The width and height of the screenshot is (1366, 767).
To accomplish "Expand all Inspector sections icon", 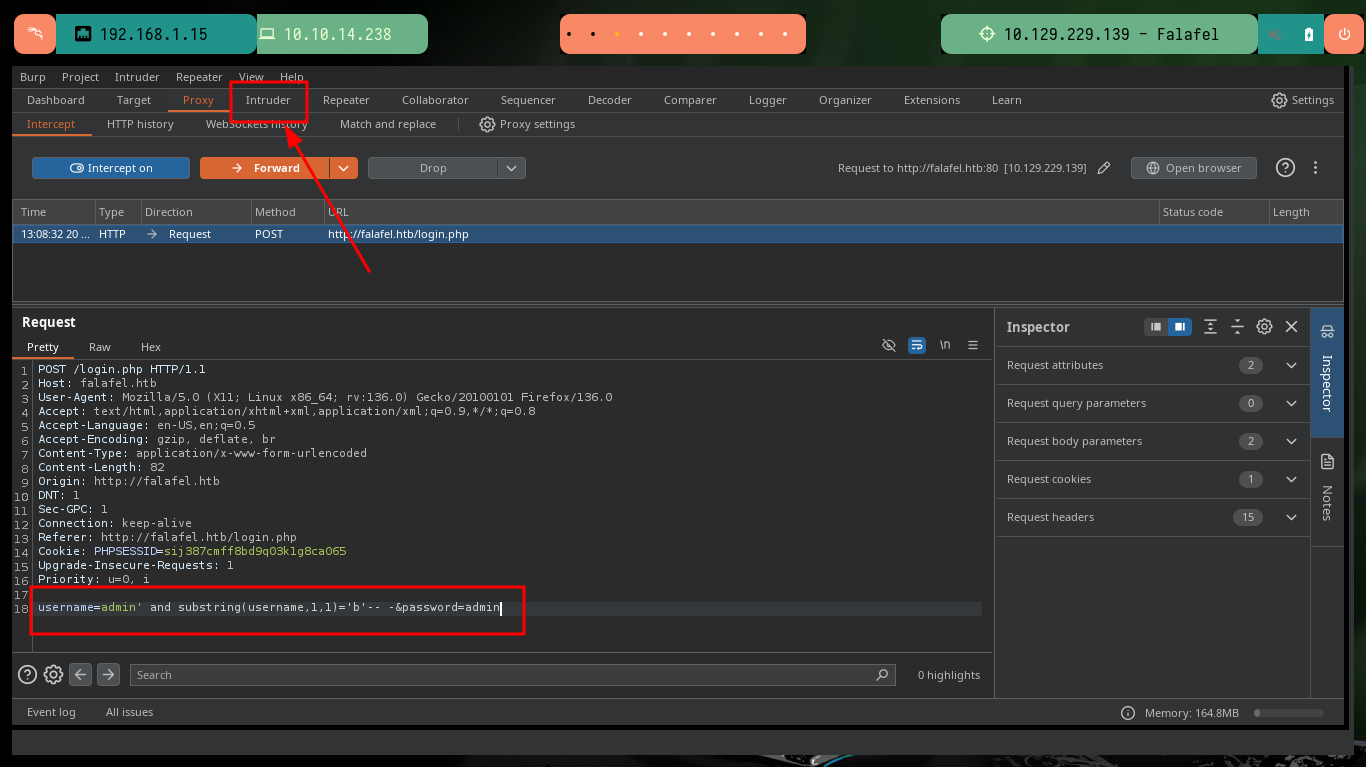I will click(1211, 327).
